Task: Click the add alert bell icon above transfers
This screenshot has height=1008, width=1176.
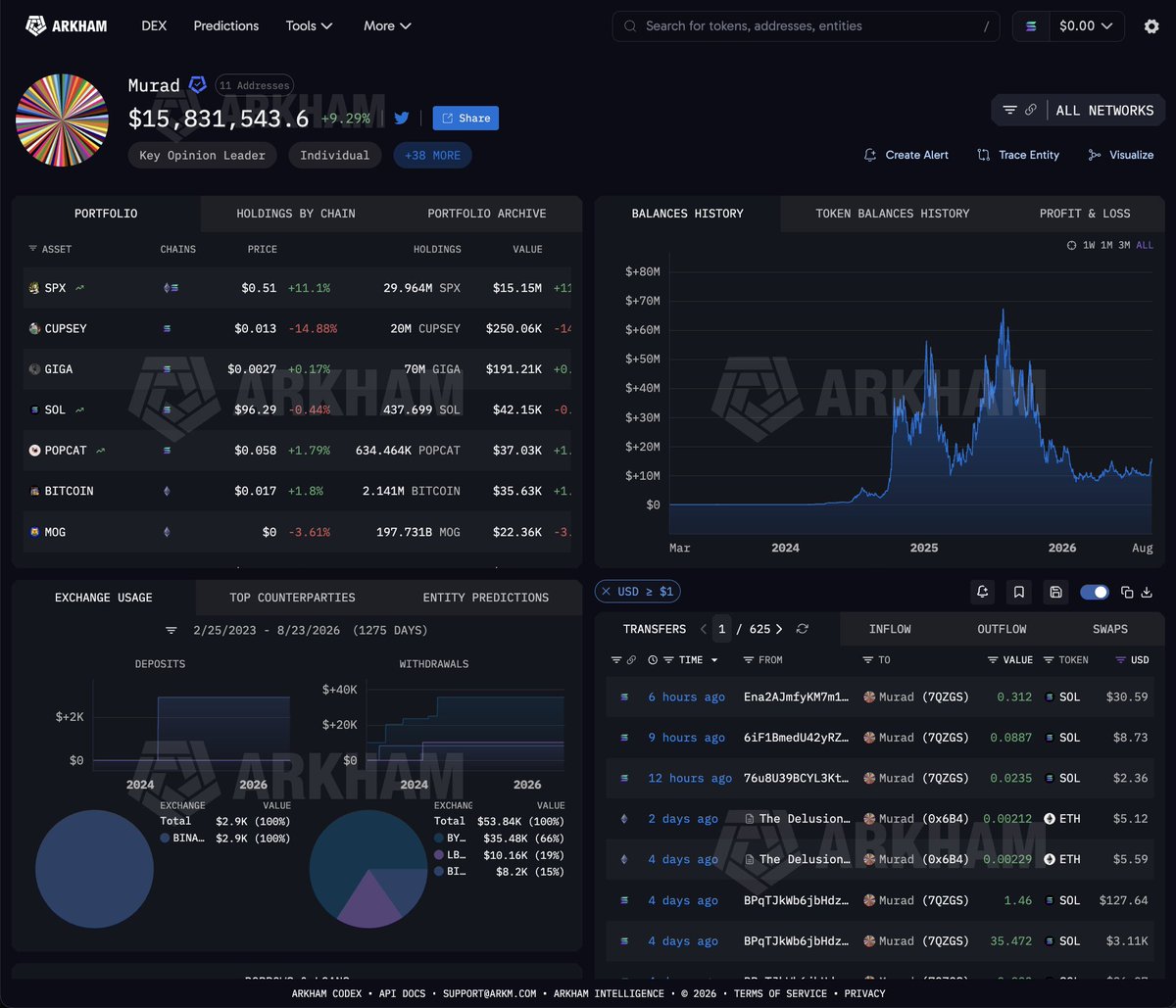Action: 983,592
